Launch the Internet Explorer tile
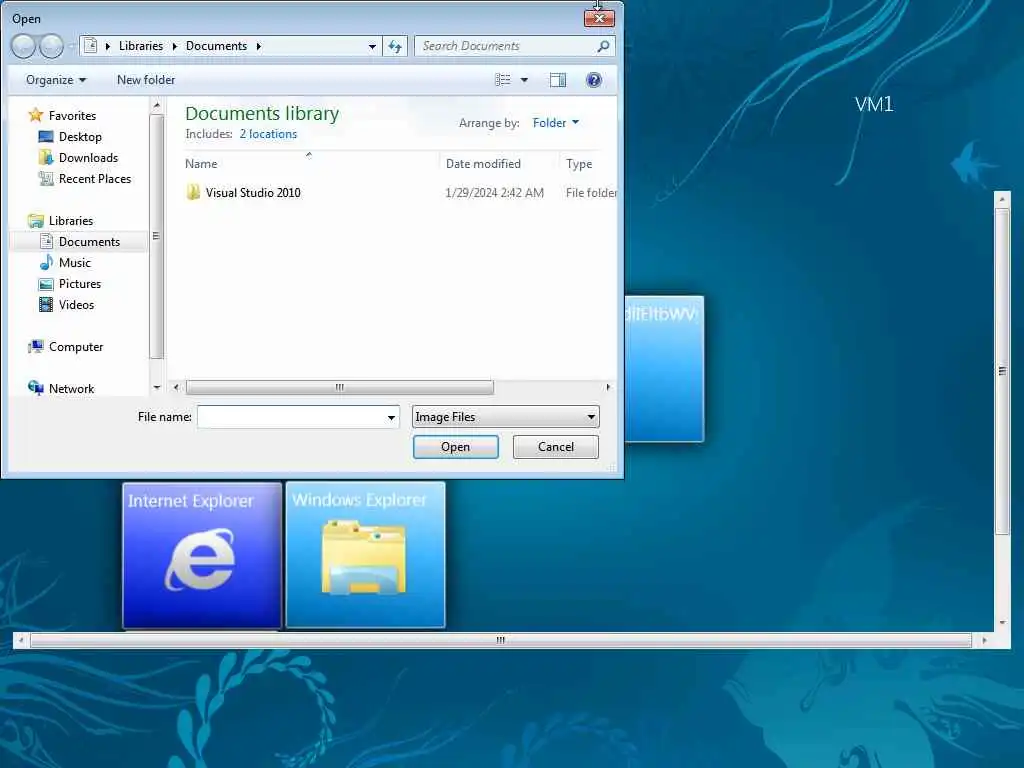The width and height of the screenshot is (1024, 768). click(x=202, y=556)
